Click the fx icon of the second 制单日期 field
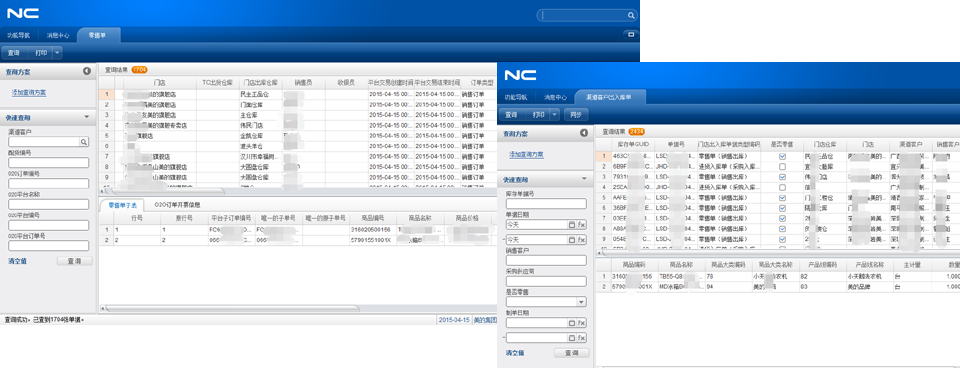 582,337
